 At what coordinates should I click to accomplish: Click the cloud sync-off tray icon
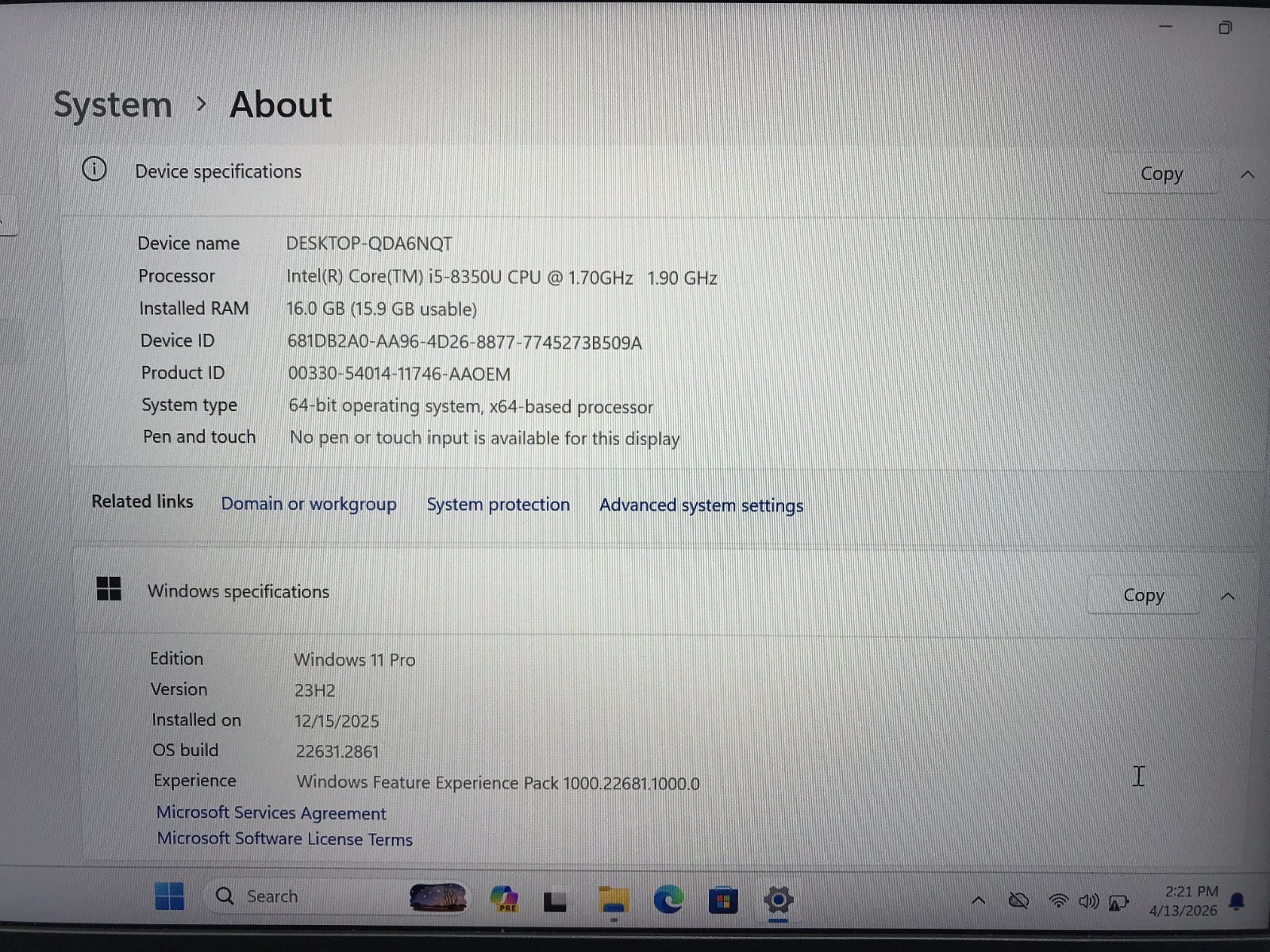1018,900
